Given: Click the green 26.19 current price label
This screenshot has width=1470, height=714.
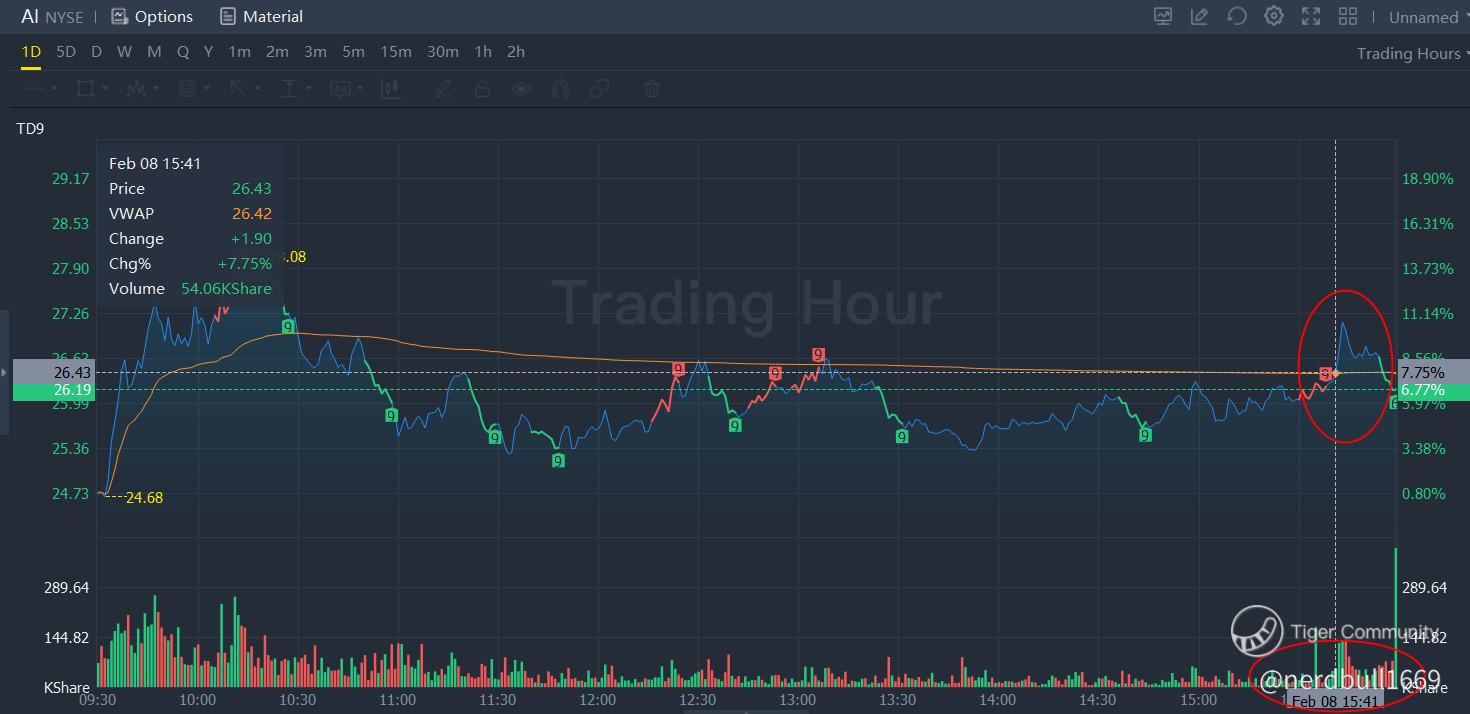Looking at the screenshot, I should pos(53,390).
